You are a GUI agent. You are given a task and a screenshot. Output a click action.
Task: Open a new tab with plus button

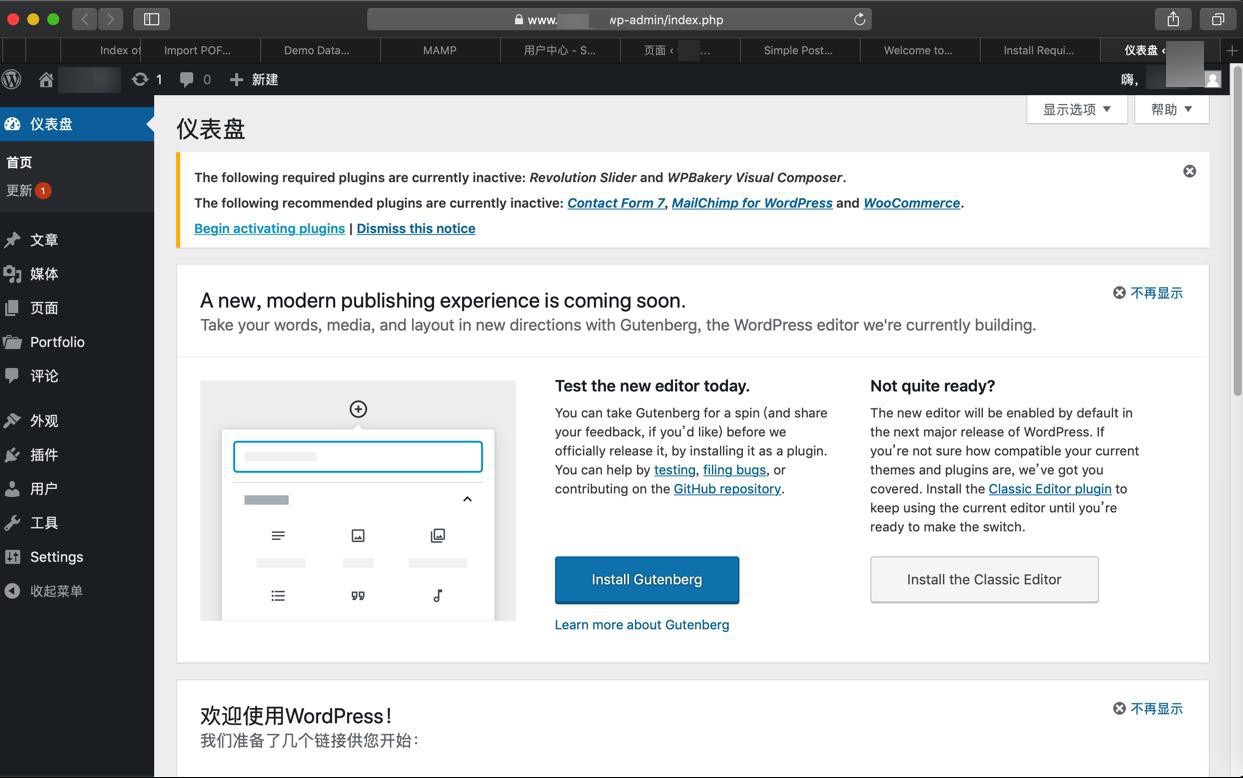click(1232, 50)
